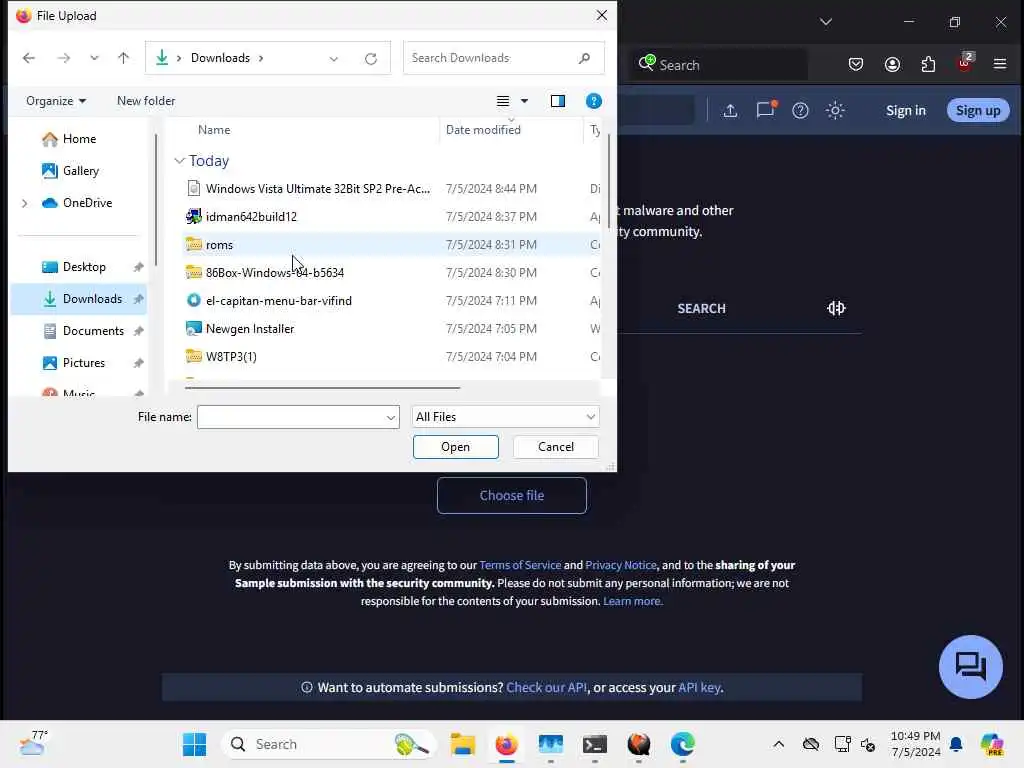Open the Firefox application menu
Viewport: 1024px width, 768px height.
1000,64
